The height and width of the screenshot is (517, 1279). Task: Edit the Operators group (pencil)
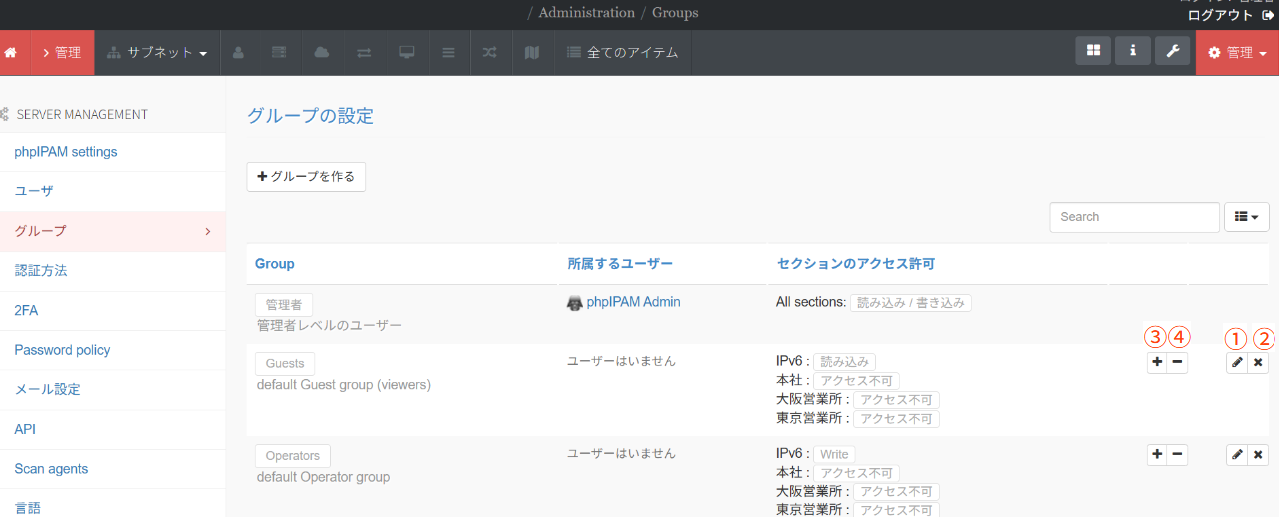point(1237,455)
